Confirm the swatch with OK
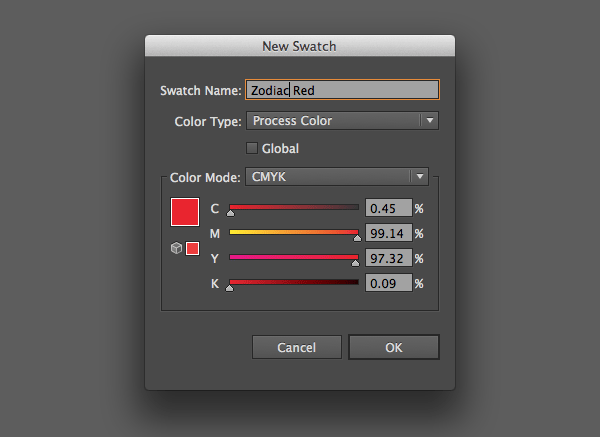 coord(393,347)
